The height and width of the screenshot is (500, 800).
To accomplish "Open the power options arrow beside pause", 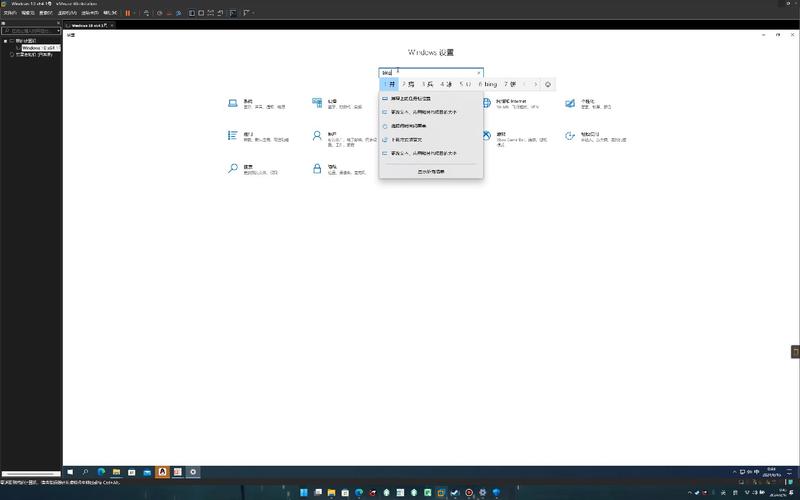I will [134, 13].
